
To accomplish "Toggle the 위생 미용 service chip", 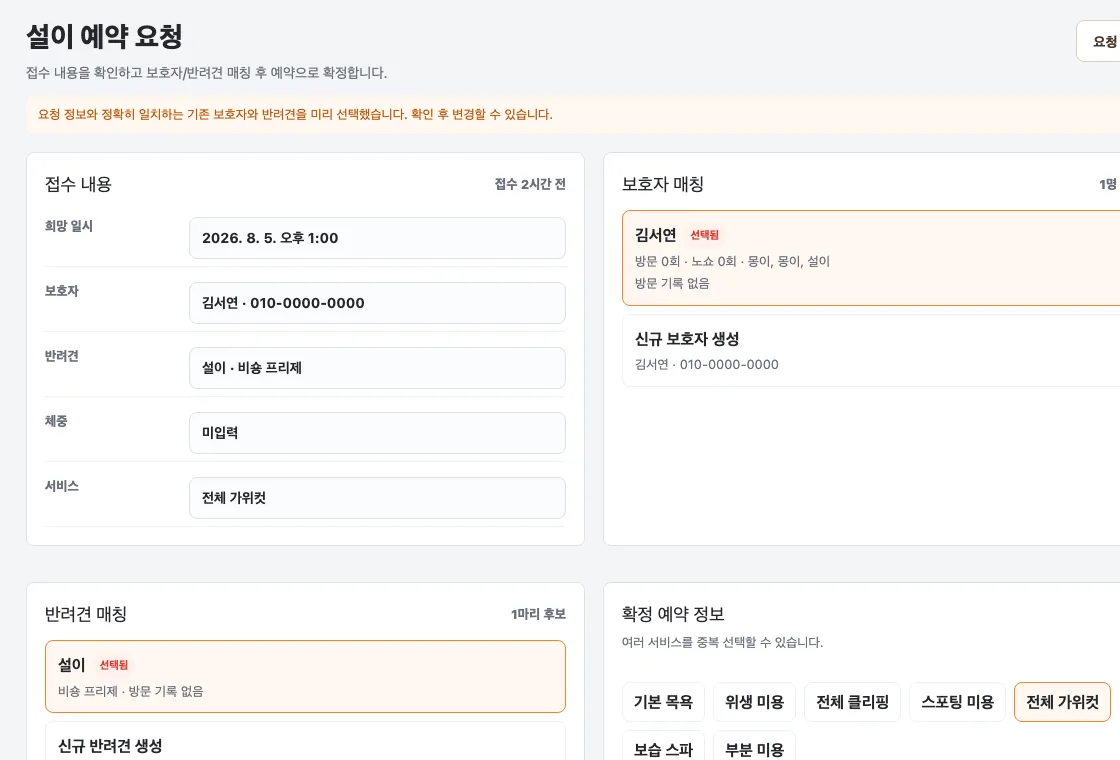I will [x=754, y=702].
